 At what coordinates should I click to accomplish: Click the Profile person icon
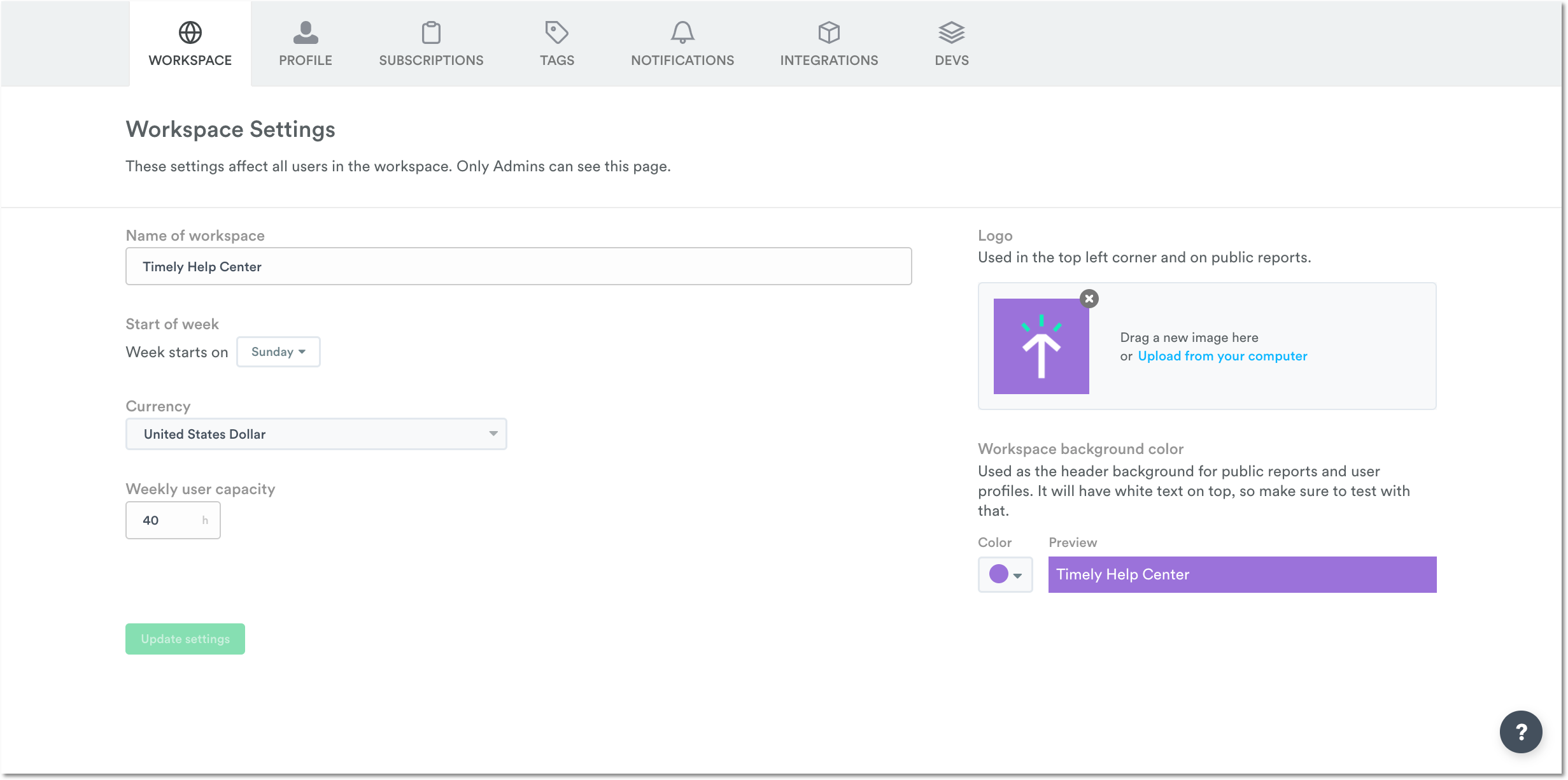click(305, 33)
